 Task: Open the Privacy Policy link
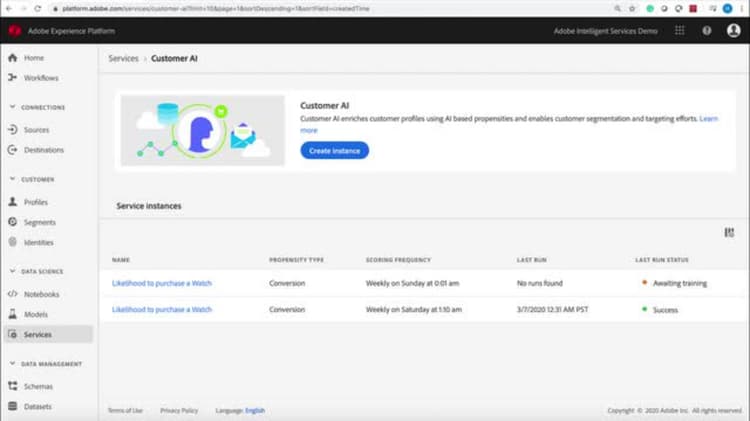pyautogui.click(x=179, y=410)
